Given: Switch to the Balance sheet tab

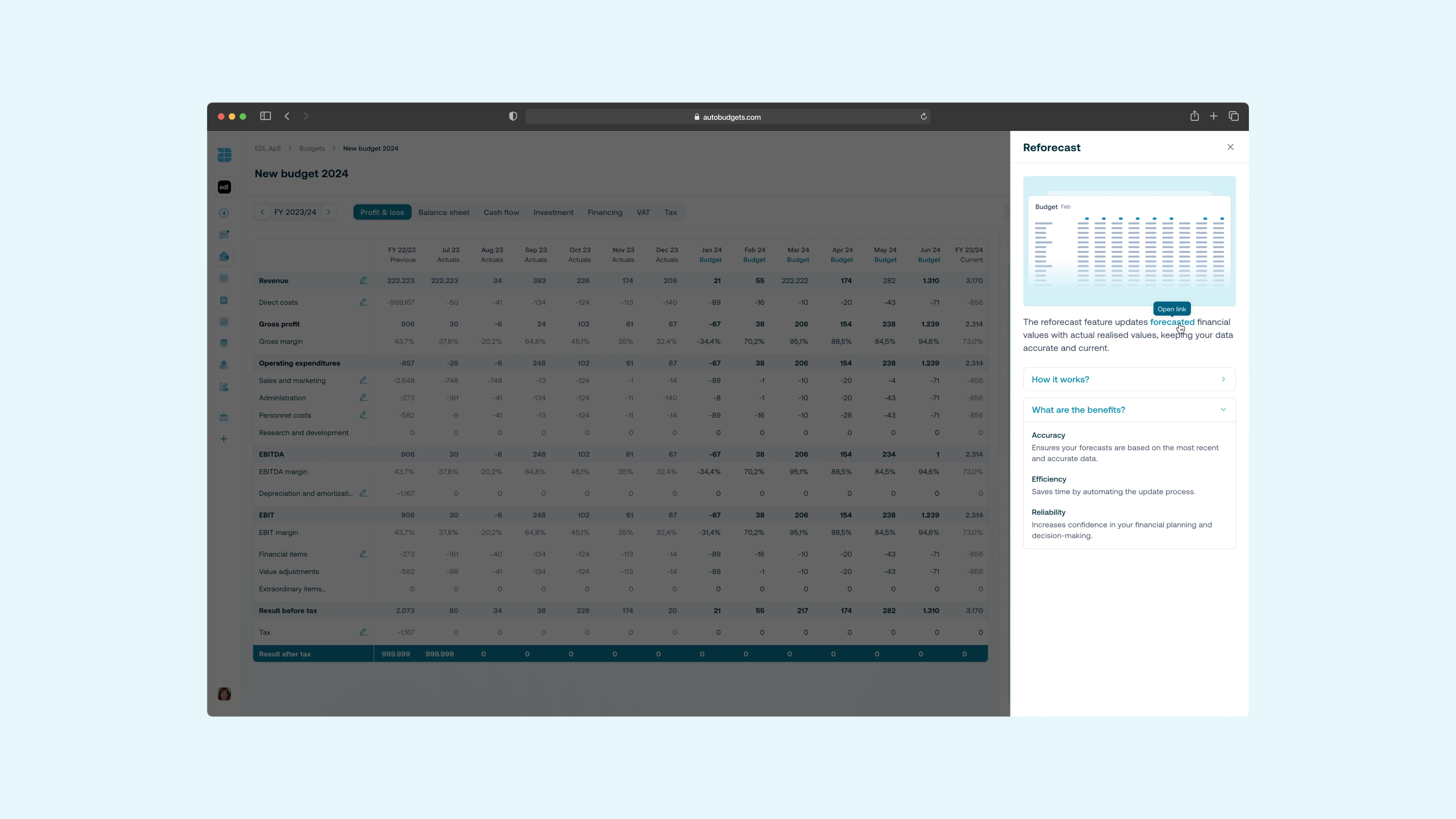Looking at the screenshot, I should (x=444, y=212).
